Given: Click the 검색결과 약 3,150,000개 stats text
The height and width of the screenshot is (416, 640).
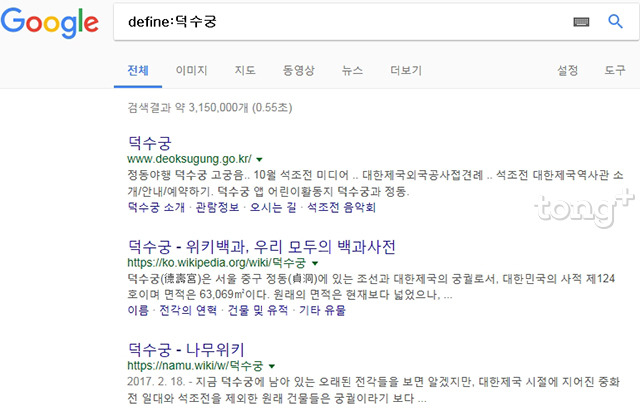Looking at the screenshot, I should [x=210, y=108].
